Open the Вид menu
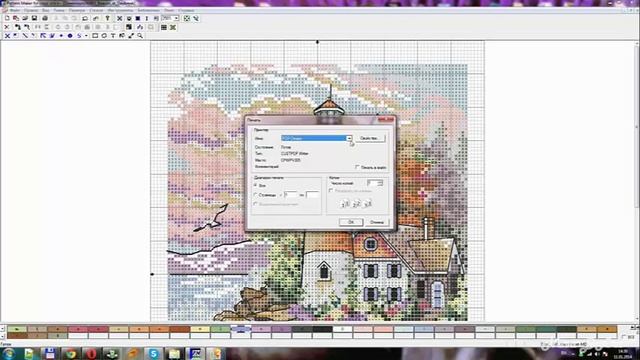 click(46, 10)
